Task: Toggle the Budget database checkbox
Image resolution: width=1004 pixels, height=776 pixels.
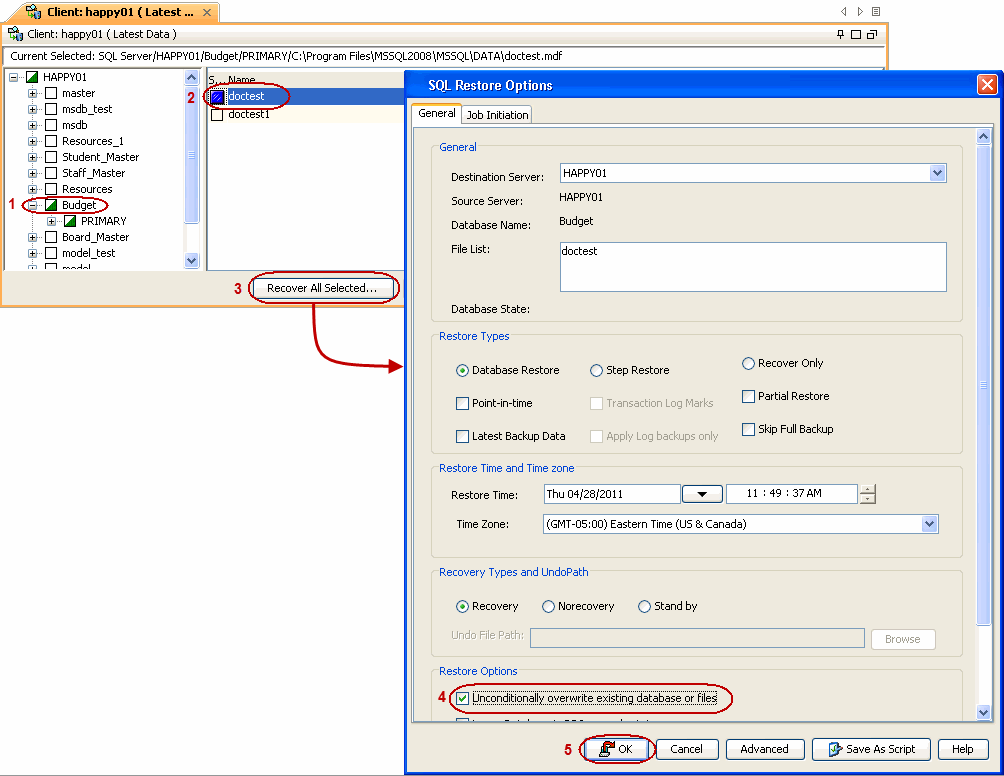Action: point(51,206)
